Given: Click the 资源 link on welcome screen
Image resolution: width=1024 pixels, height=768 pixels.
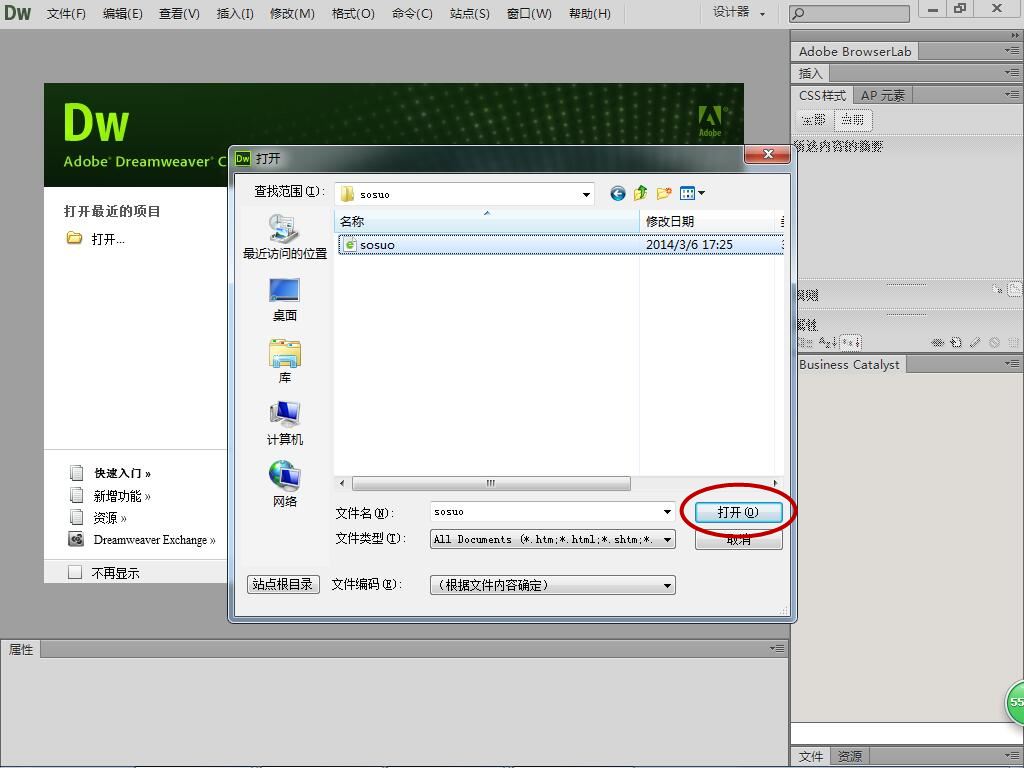Looking at the screenshot, I should click(x=110, y=518).
